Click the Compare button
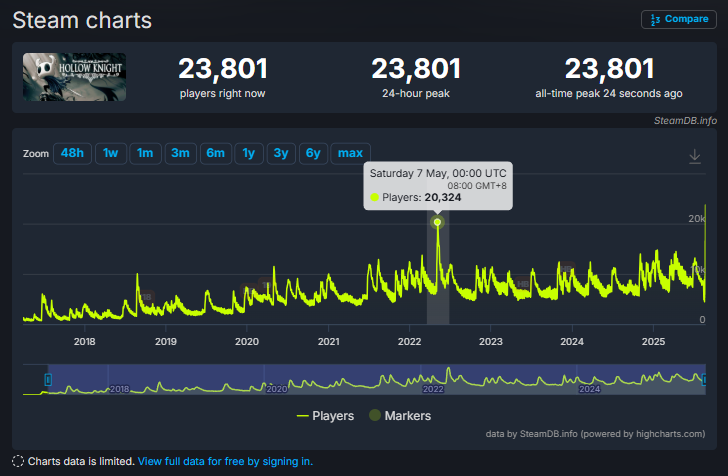The height and width of the screenshot is (476, 728). pos(678,19)
